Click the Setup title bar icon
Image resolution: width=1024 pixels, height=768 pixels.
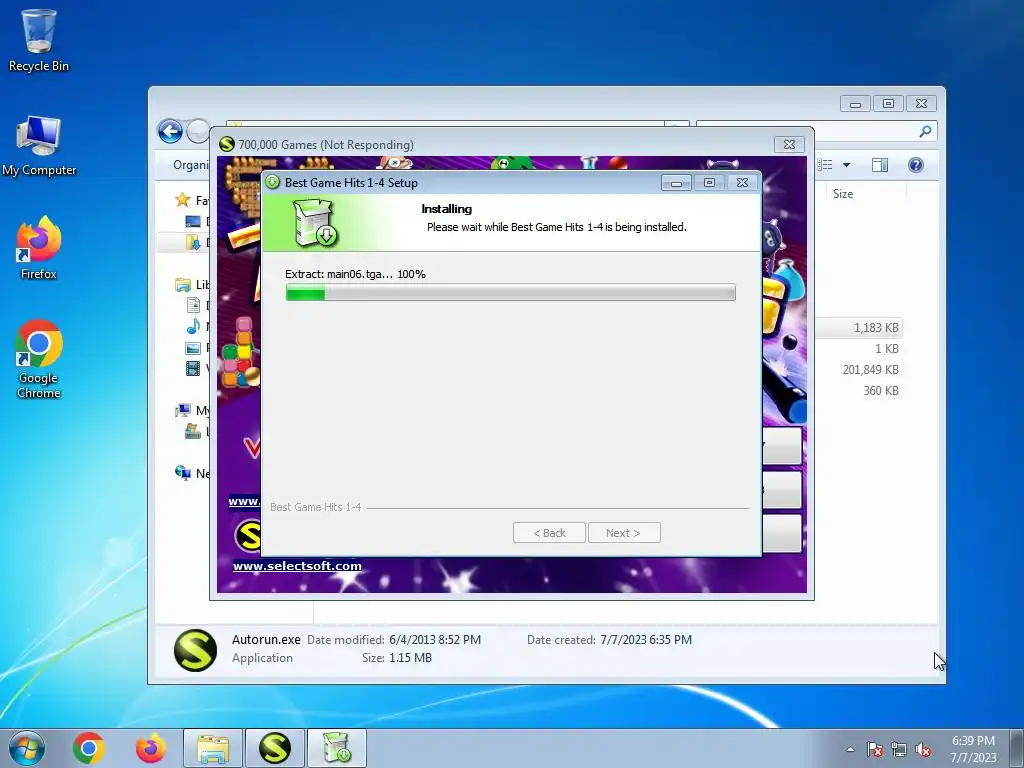(x=273, y=183)
